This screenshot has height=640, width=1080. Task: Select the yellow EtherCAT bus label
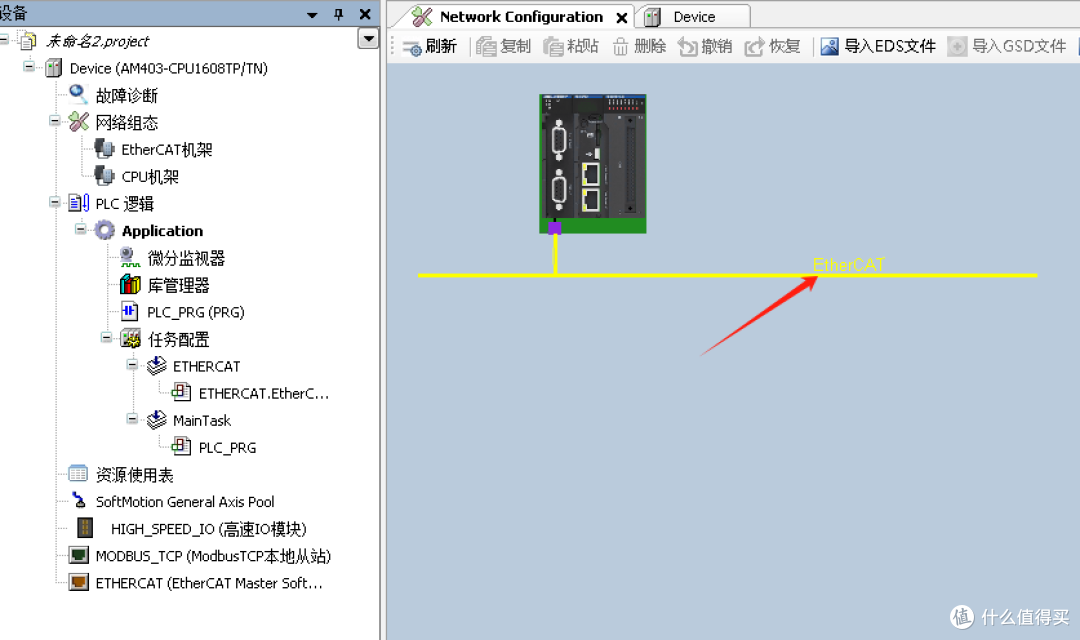coord(849,265)
